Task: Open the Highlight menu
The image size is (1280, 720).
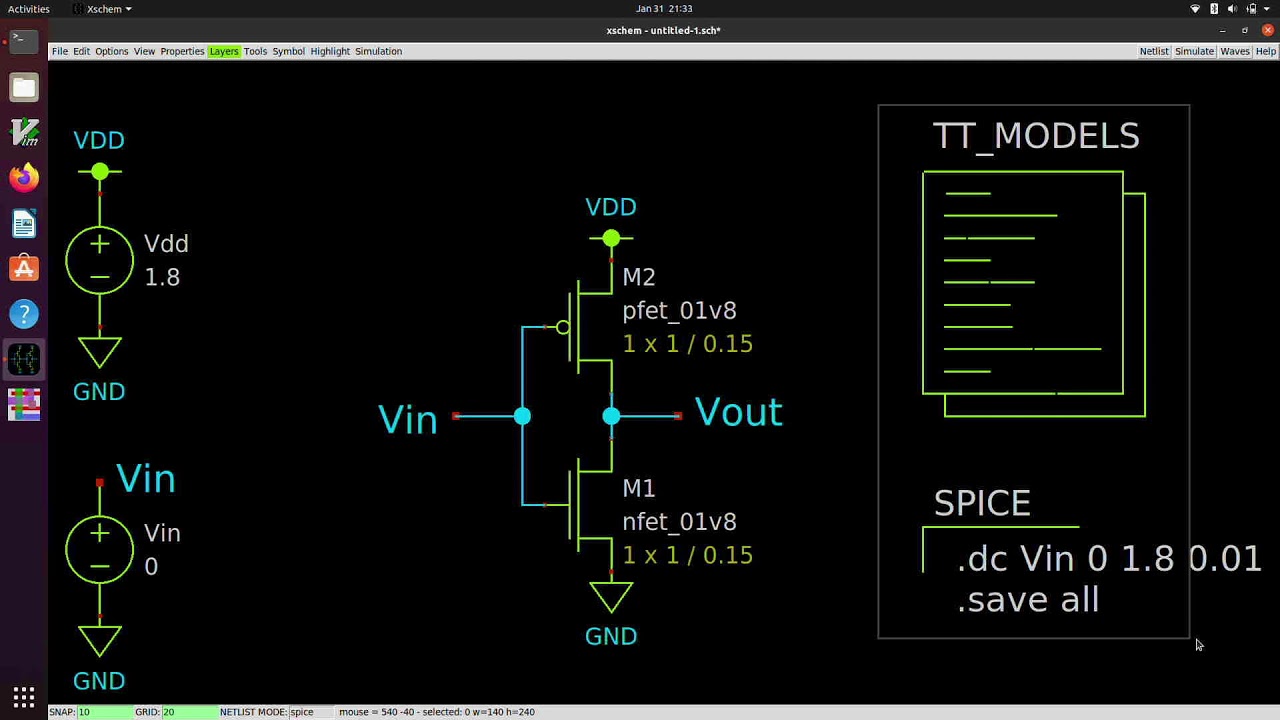Action: tap(330, 51)
